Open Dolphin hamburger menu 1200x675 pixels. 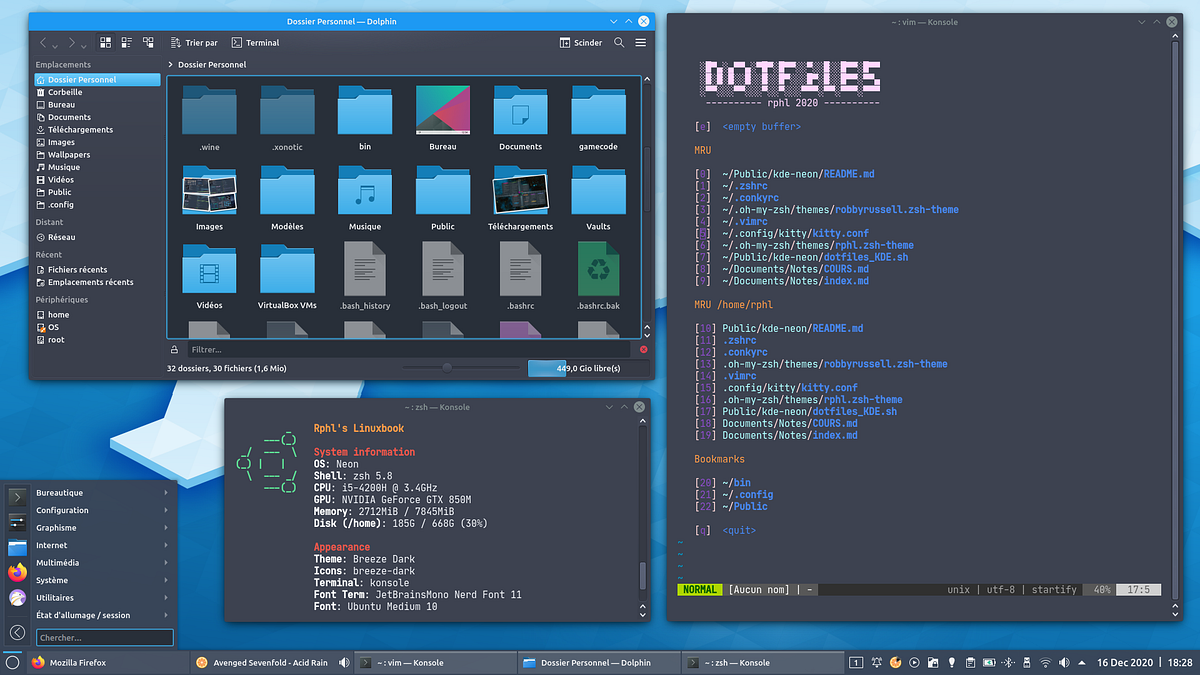[640, 42]
